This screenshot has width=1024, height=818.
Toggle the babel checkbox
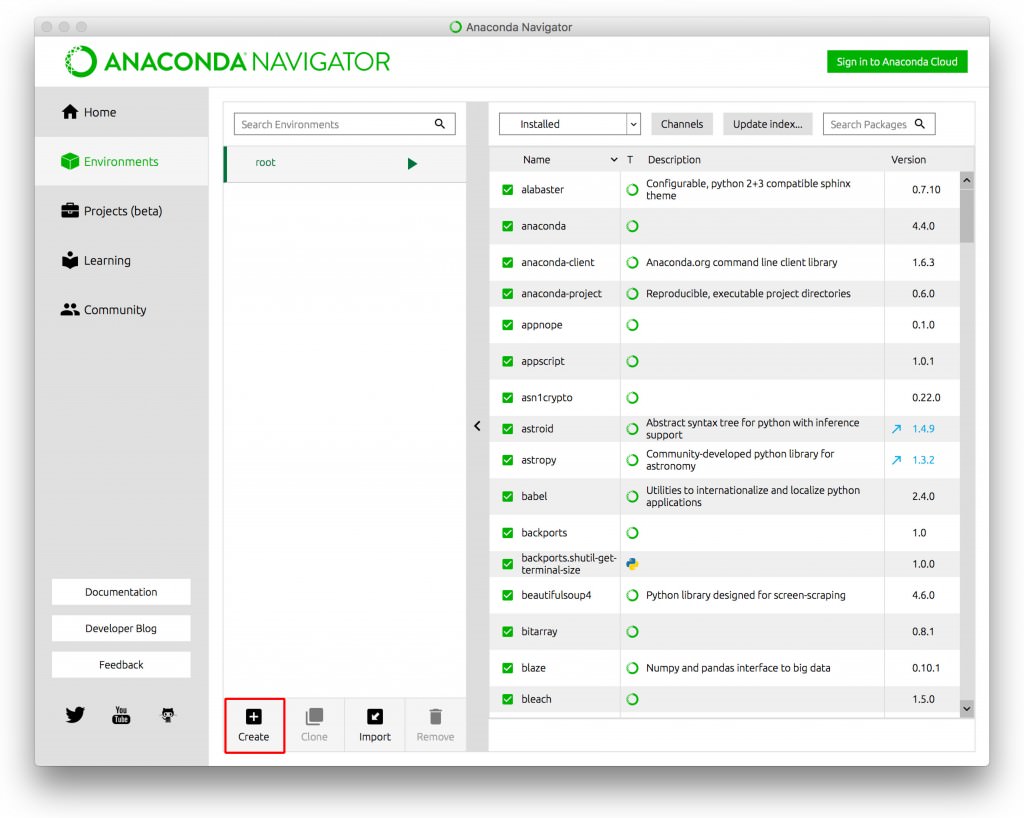tap(507, 496)
